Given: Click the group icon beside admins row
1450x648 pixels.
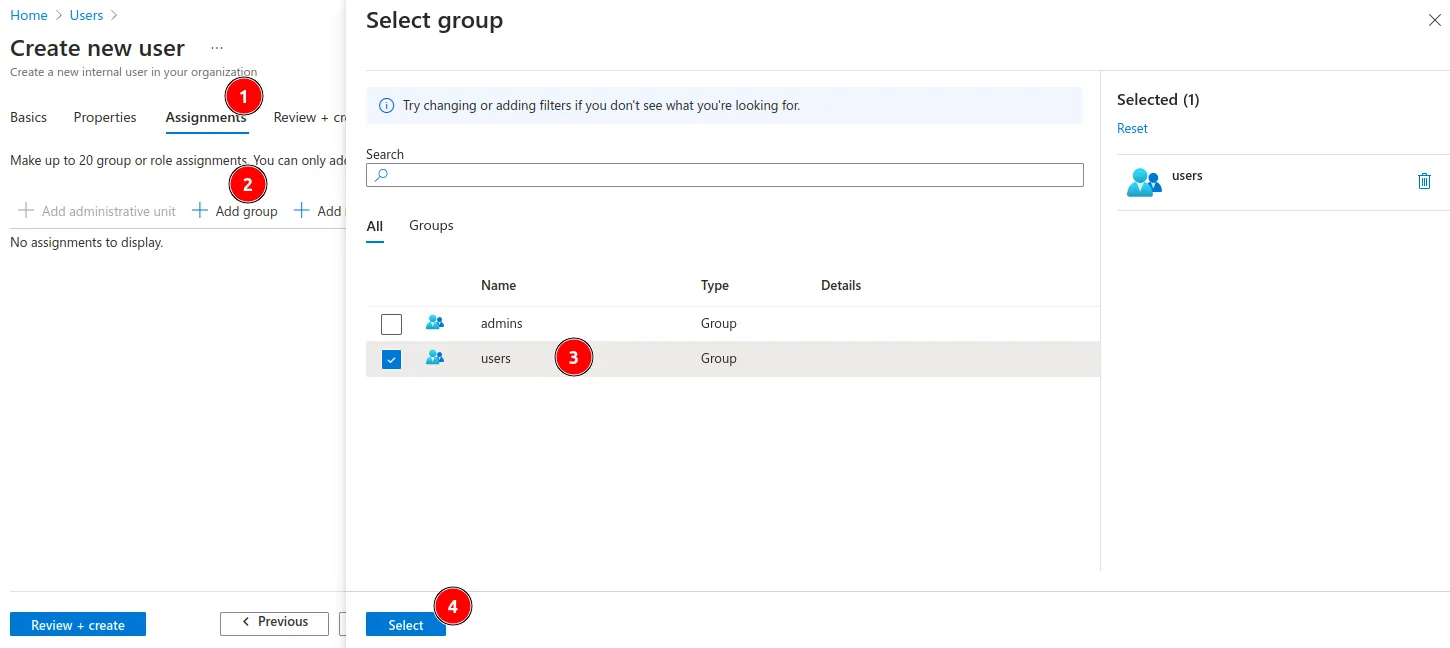Looking at the screenshot, I should [x=435, y=323].
